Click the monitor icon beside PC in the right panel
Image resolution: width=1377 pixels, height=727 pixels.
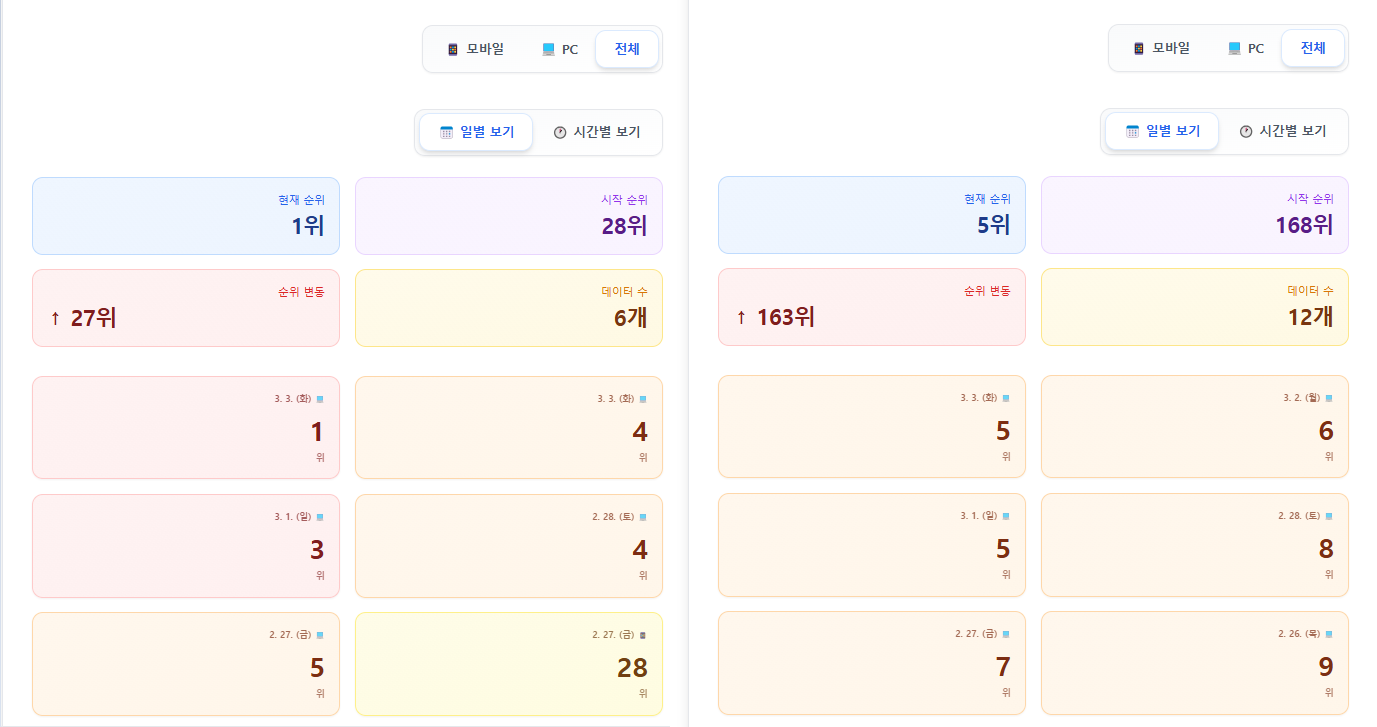coord(1234,49)
